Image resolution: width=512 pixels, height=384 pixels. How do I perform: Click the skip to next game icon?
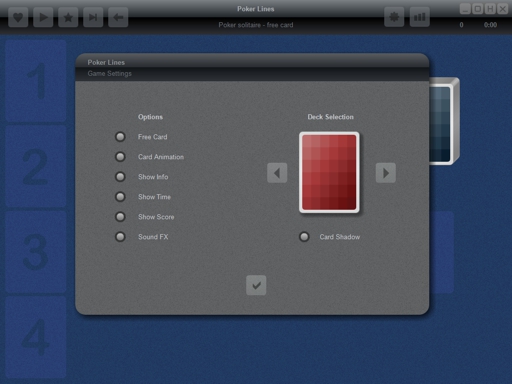pos(93,17)
